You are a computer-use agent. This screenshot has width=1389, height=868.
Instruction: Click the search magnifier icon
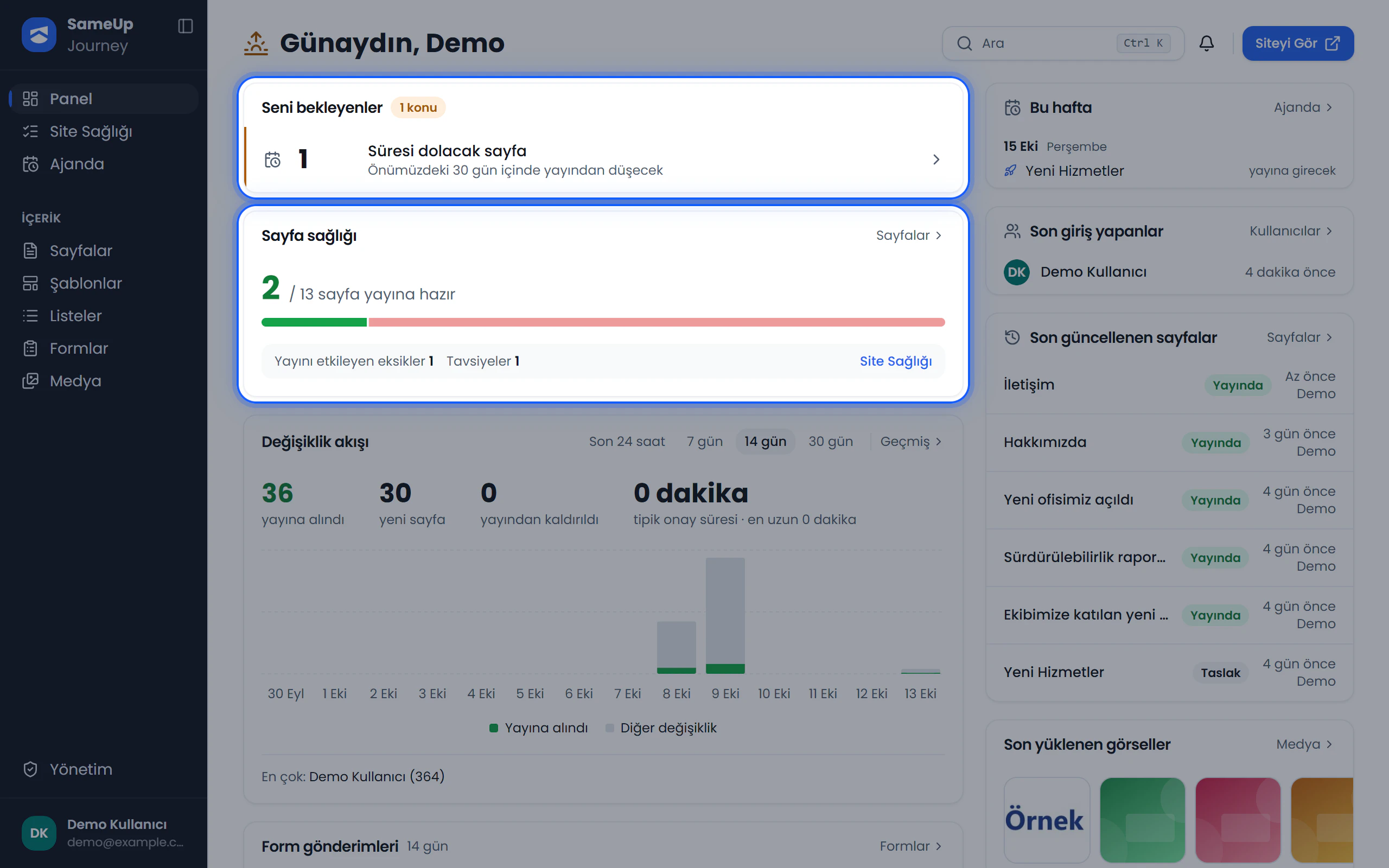[964, 43]
